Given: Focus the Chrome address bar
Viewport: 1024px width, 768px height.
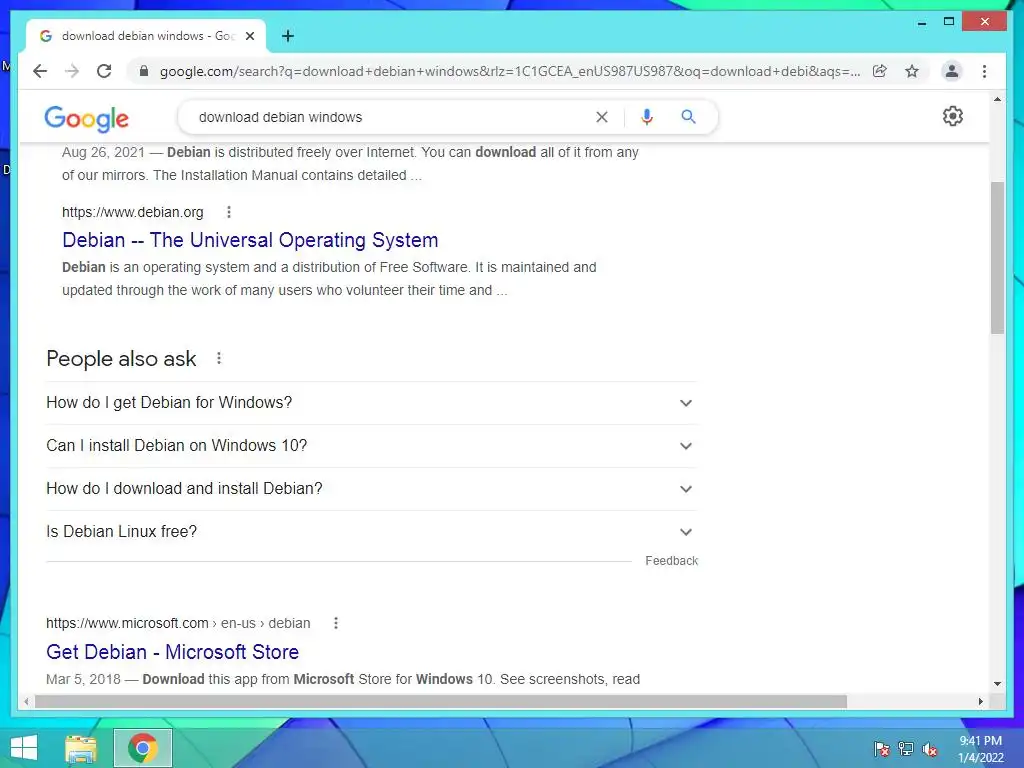Looking at the screenshot, I should [x=509, y=71].
